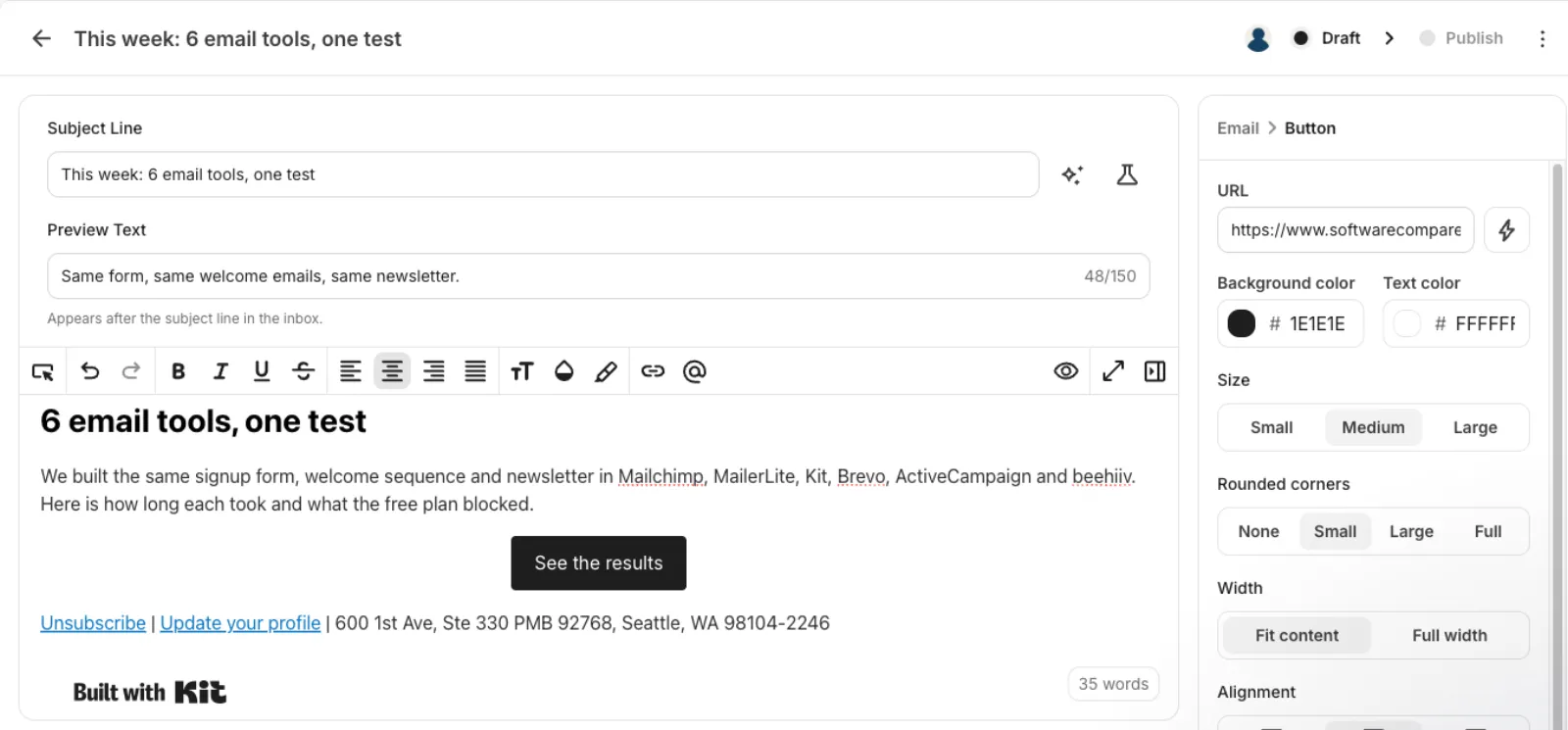Click the lightning bolt icon beside URL
This screenshot has height=730, width=1568.
point(1507,230)
